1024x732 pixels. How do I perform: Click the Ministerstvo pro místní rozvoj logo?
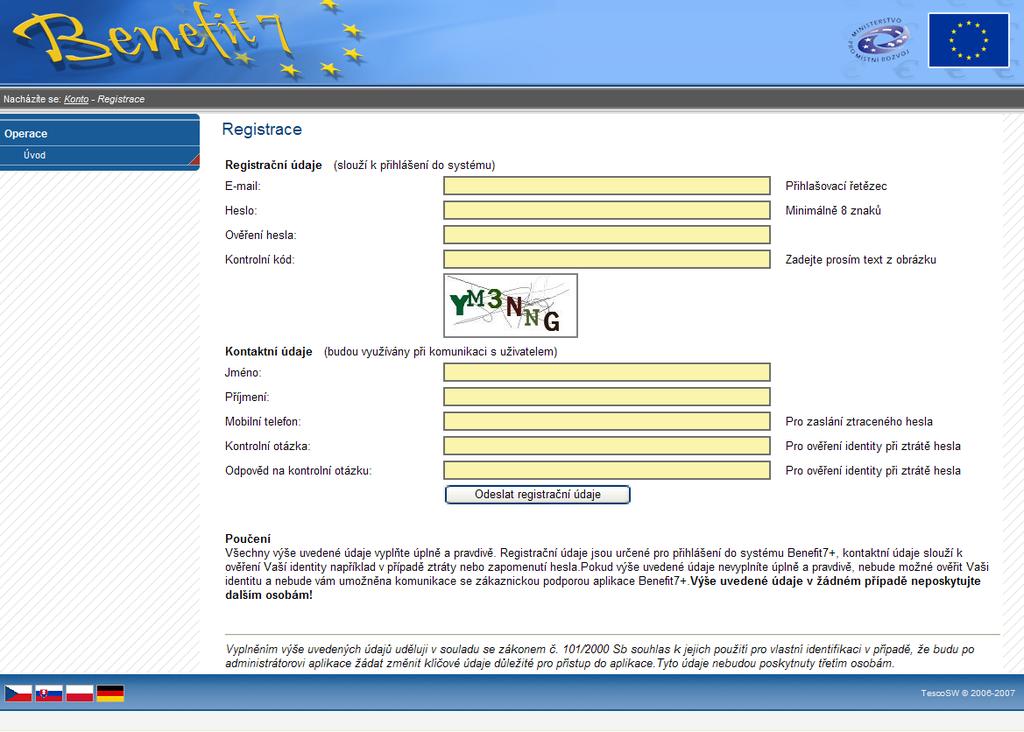pyautogui.click(x=878, y=40)
